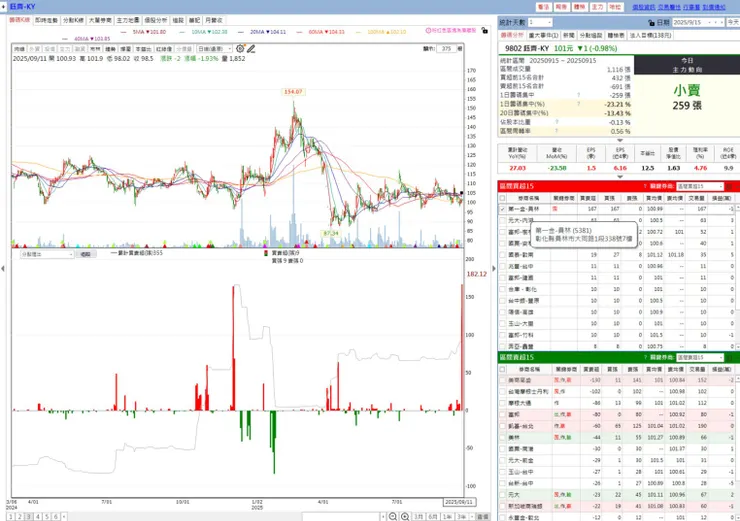Check the 合庫-彰化 broker row
This screenshot has width=740, height=521.
(503, 289)
